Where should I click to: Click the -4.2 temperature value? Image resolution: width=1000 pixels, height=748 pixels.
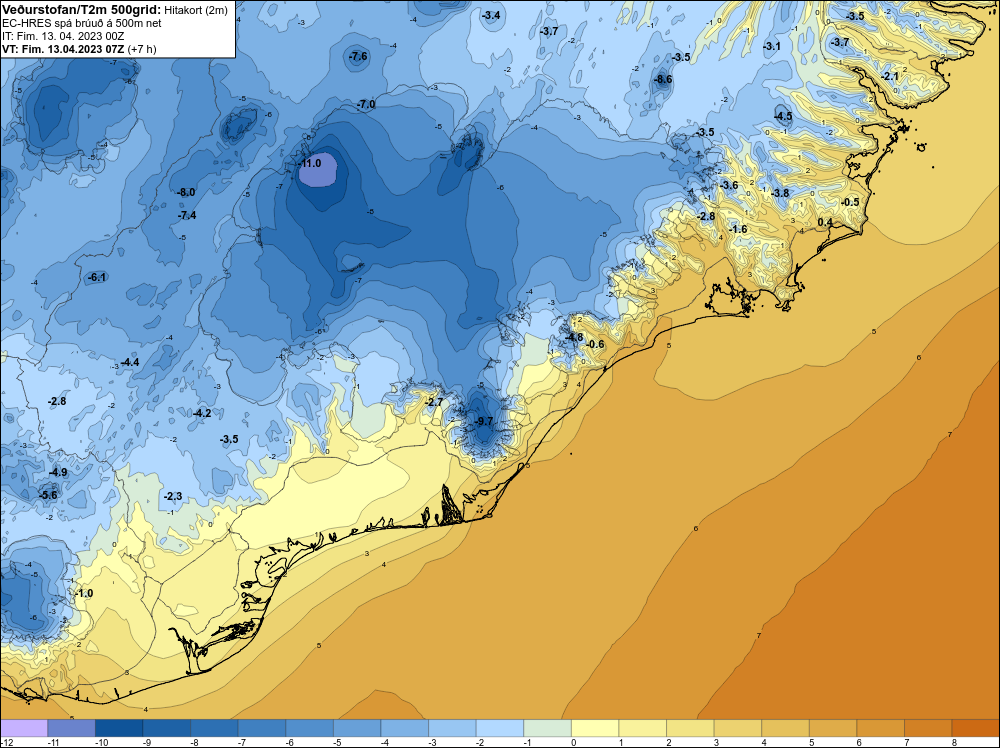[x=202, y=413]
